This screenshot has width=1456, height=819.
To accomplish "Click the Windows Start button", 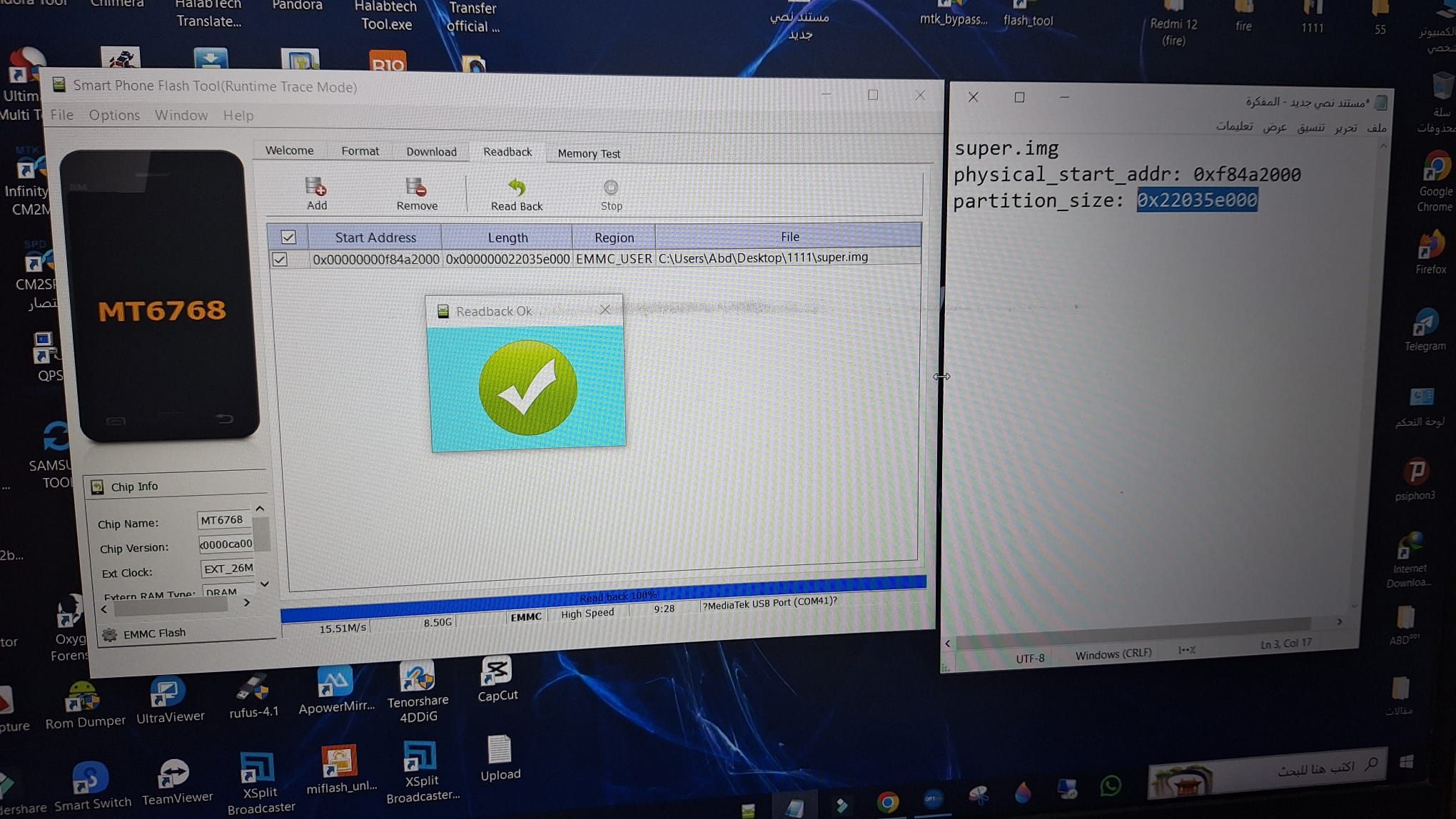I will [1407, 762].
